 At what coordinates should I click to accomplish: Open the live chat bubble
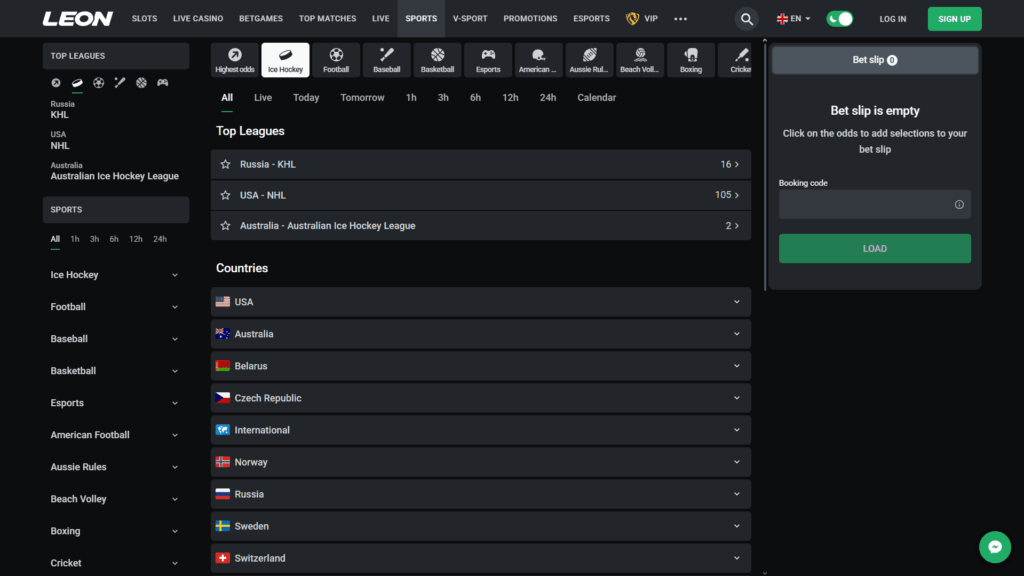click(x=995, y=547)
